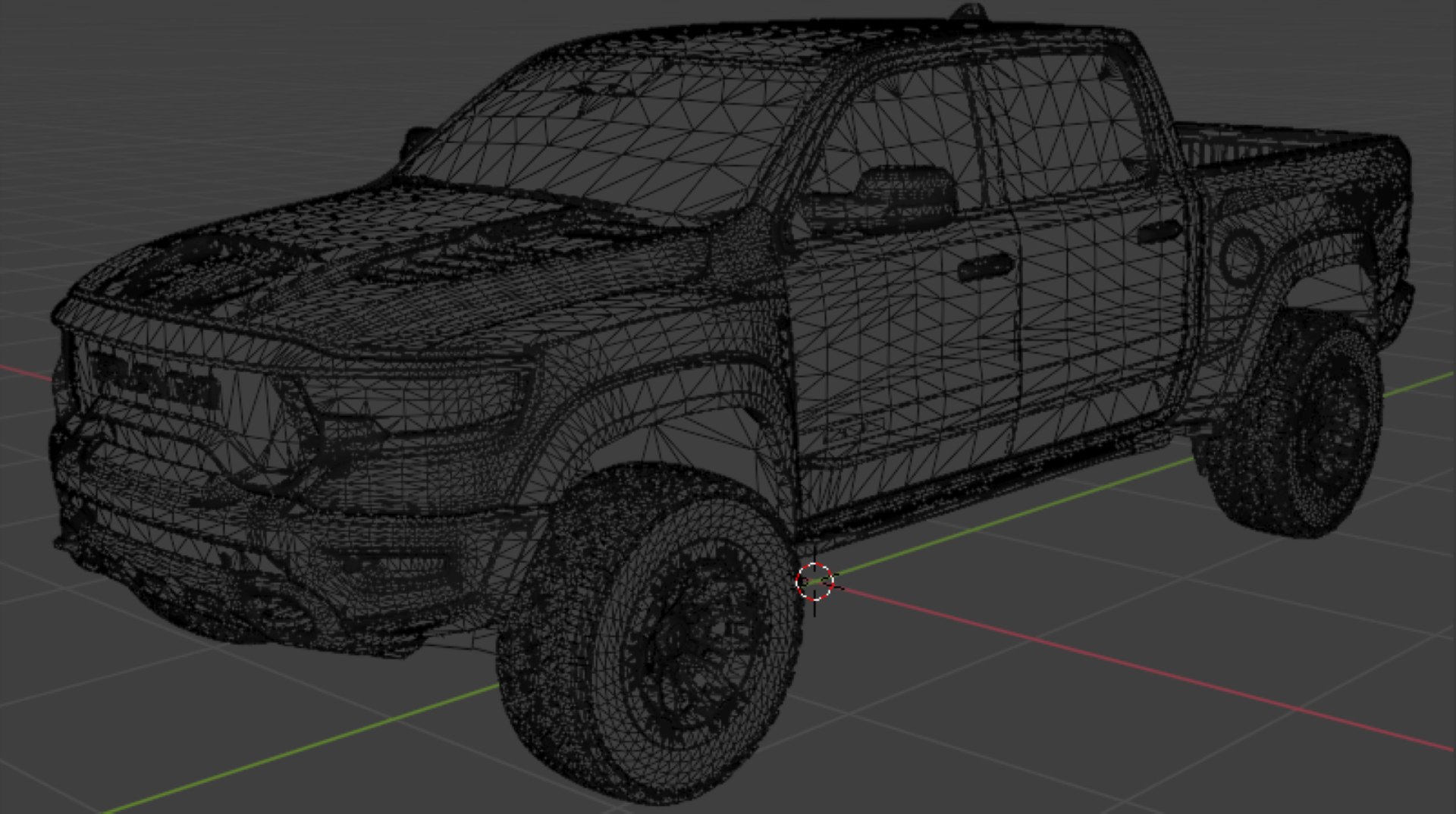
Task: Click the front door handle on the truck
Action: (x=985, y=266)
